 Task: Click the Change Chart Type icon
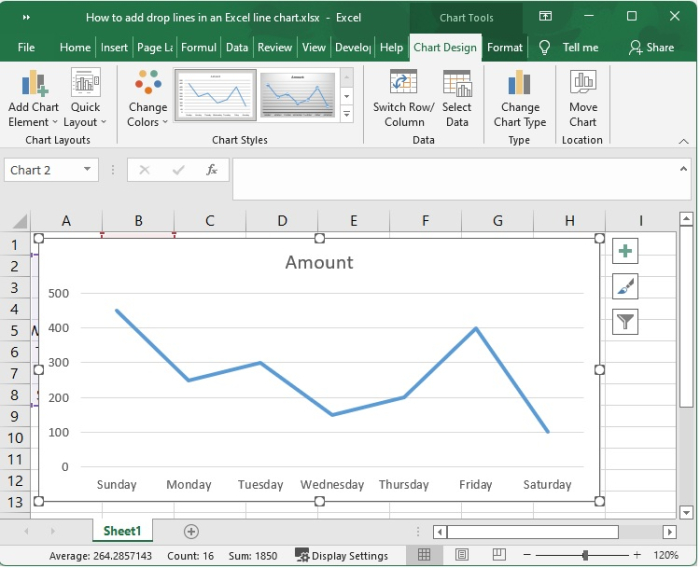tap(519, 84)
